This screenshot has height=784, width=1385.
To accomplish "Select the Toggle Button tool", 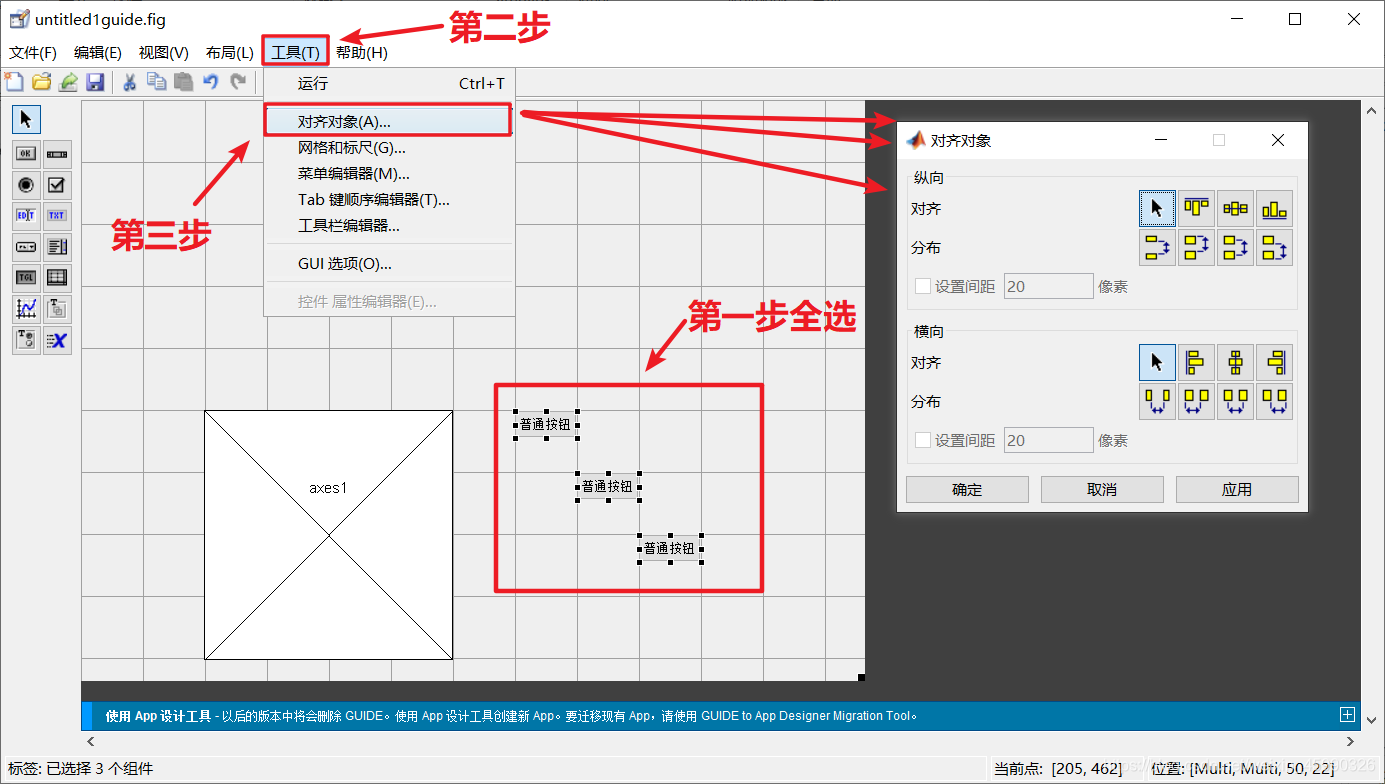I will [25, 277].
